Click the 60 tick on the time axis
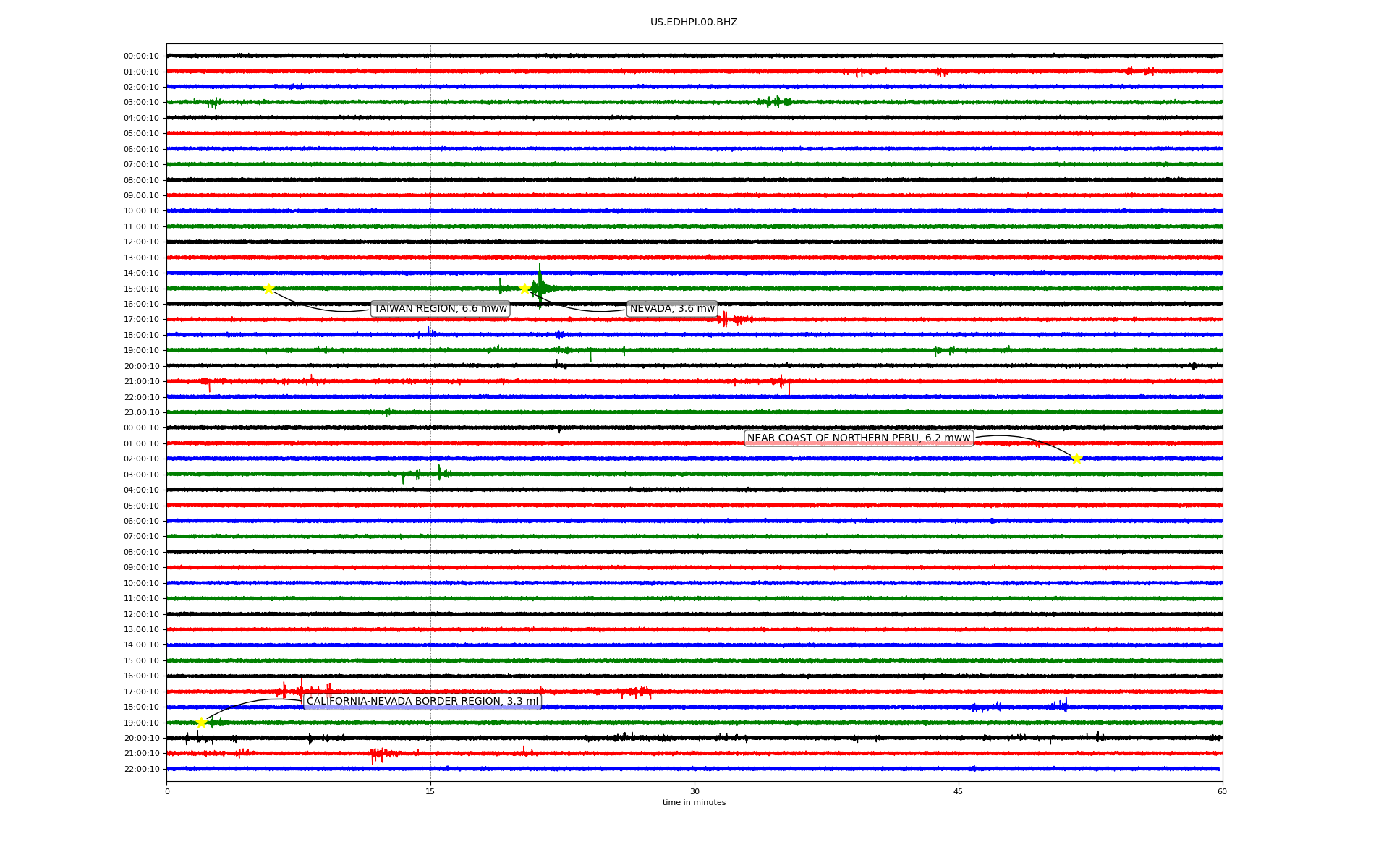 [1222, 791]
